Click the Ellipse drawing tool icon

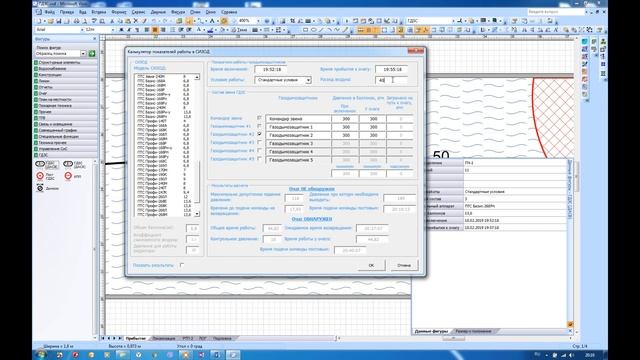point(313,30)
